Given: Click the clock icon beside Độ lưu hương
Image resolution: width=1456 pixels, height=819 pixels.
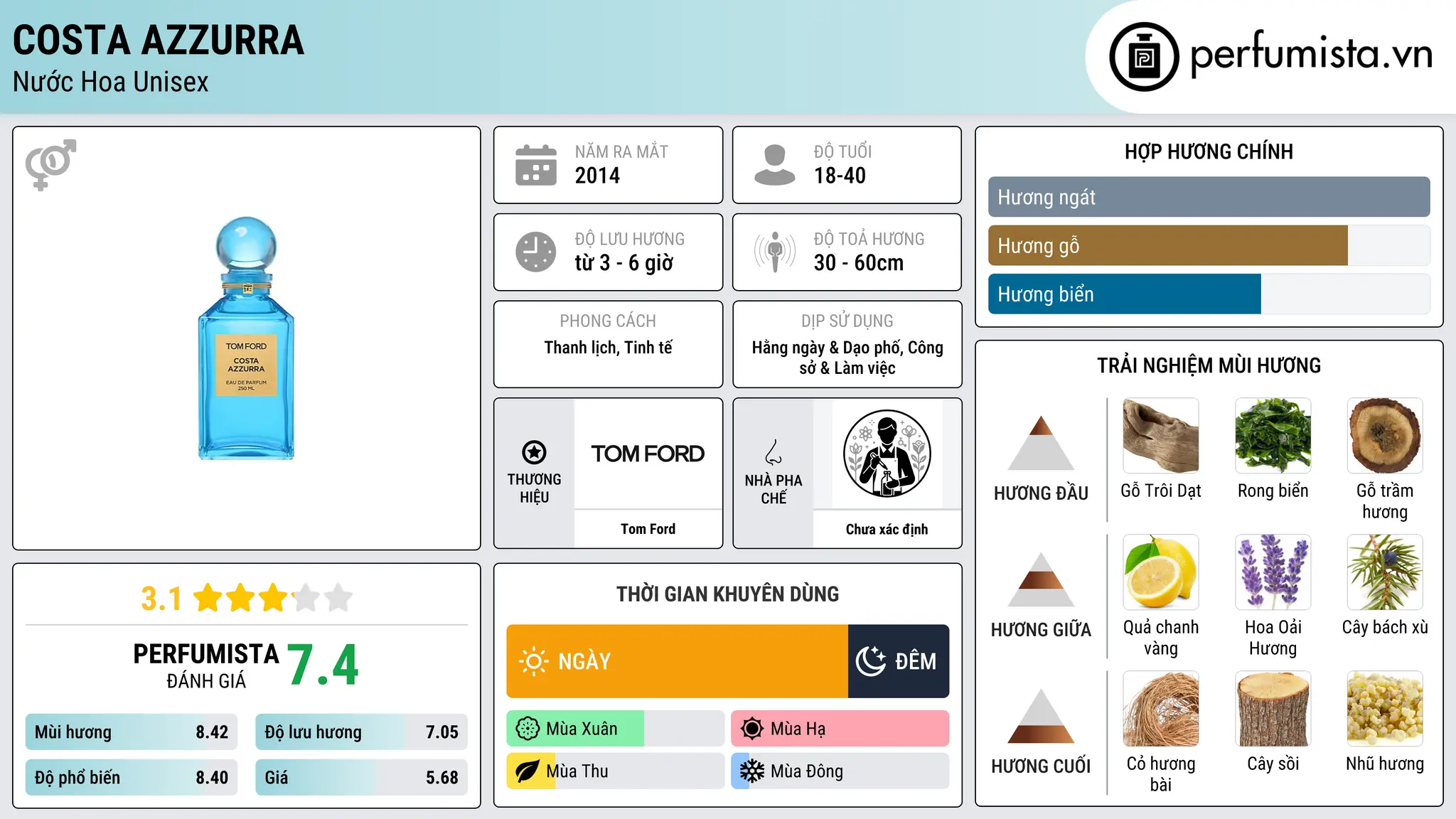Looking at the screenshot, I should pyautogui.click(x=536, y=252).
